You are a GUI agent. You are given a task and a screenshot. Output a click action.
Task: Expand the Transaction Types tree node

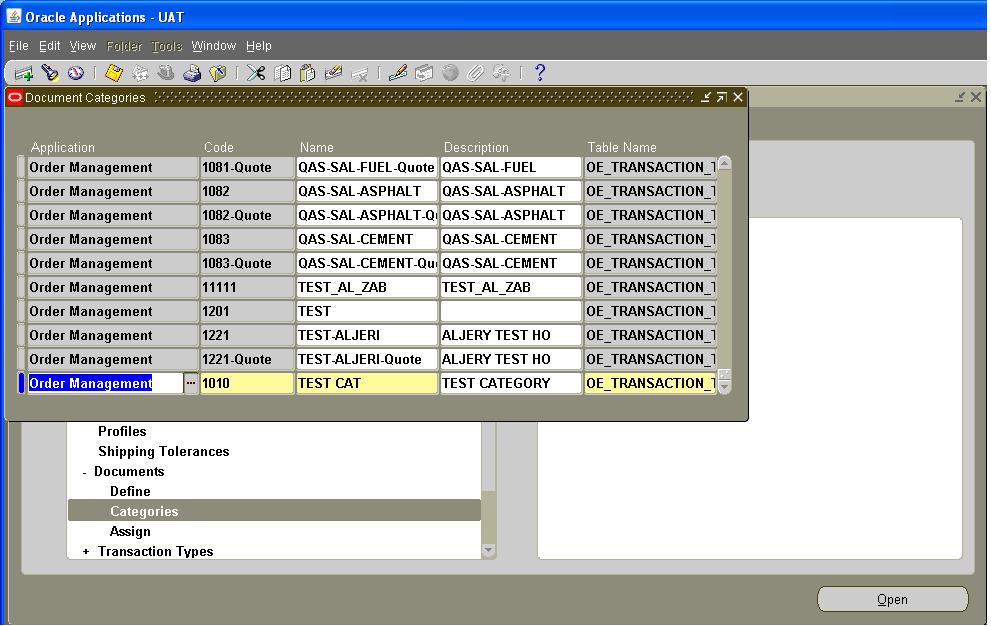coord(85,551)
